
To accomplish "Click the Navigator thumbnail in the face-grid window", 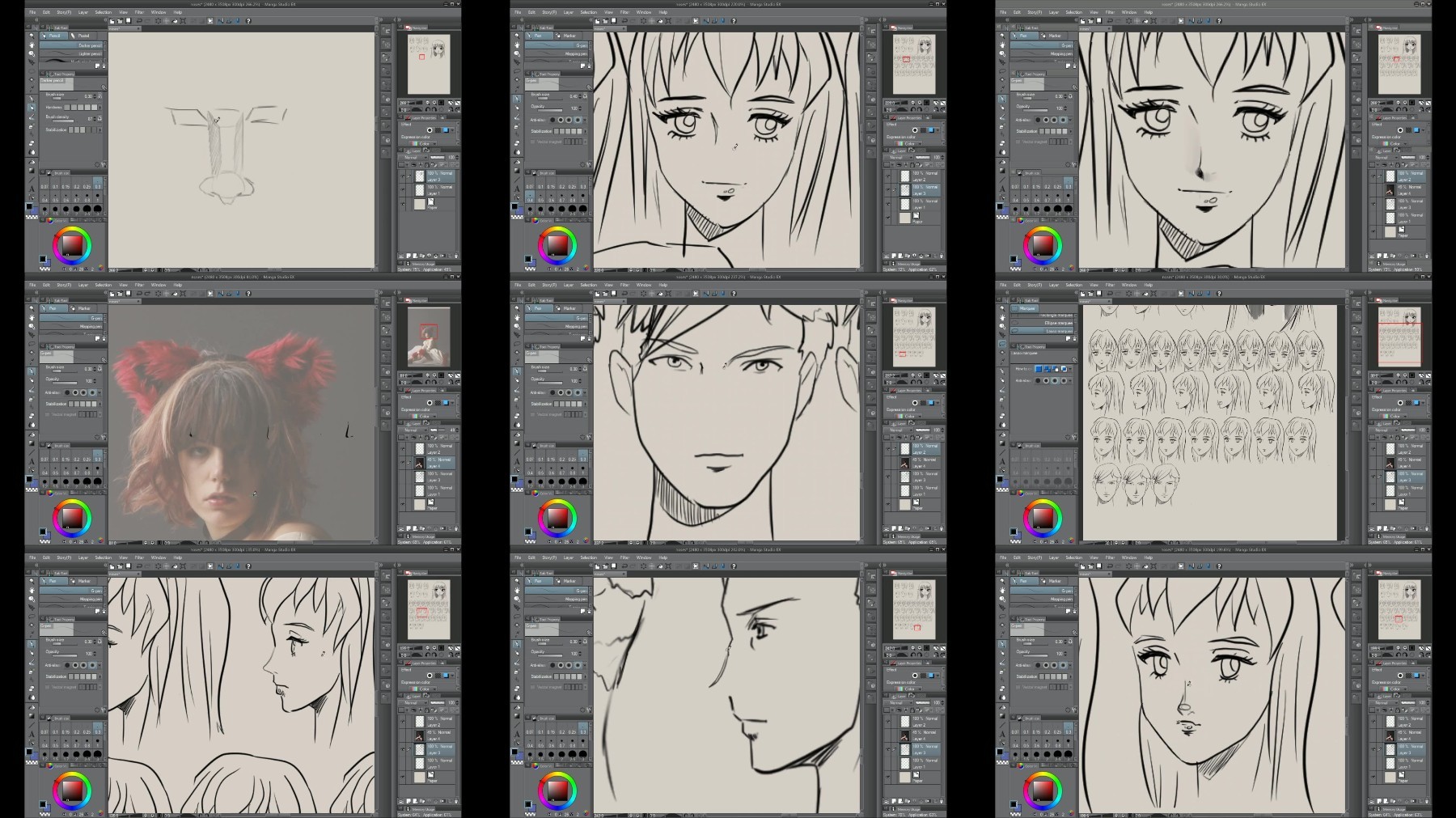I will (x=1399, y=337).
